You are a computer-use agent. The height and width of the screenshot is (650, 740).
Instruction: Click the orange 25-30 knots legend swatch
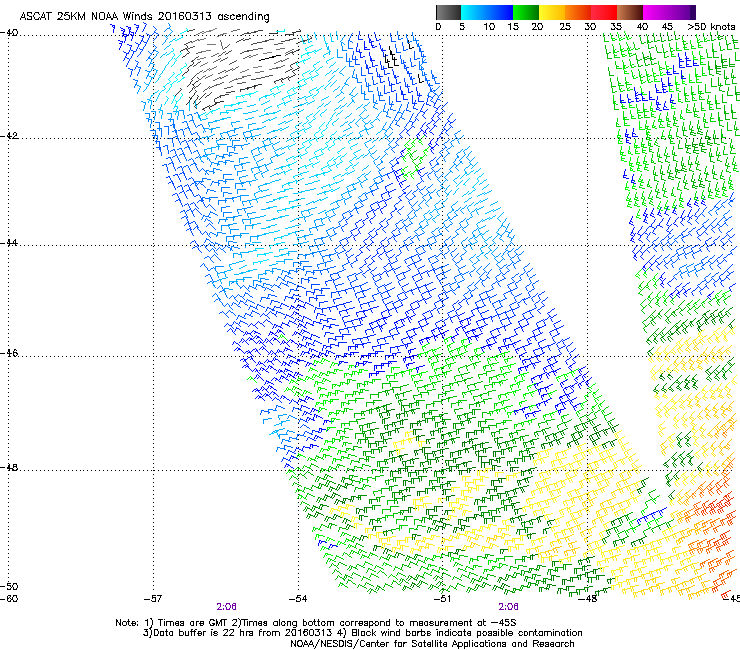coord(578,12)
